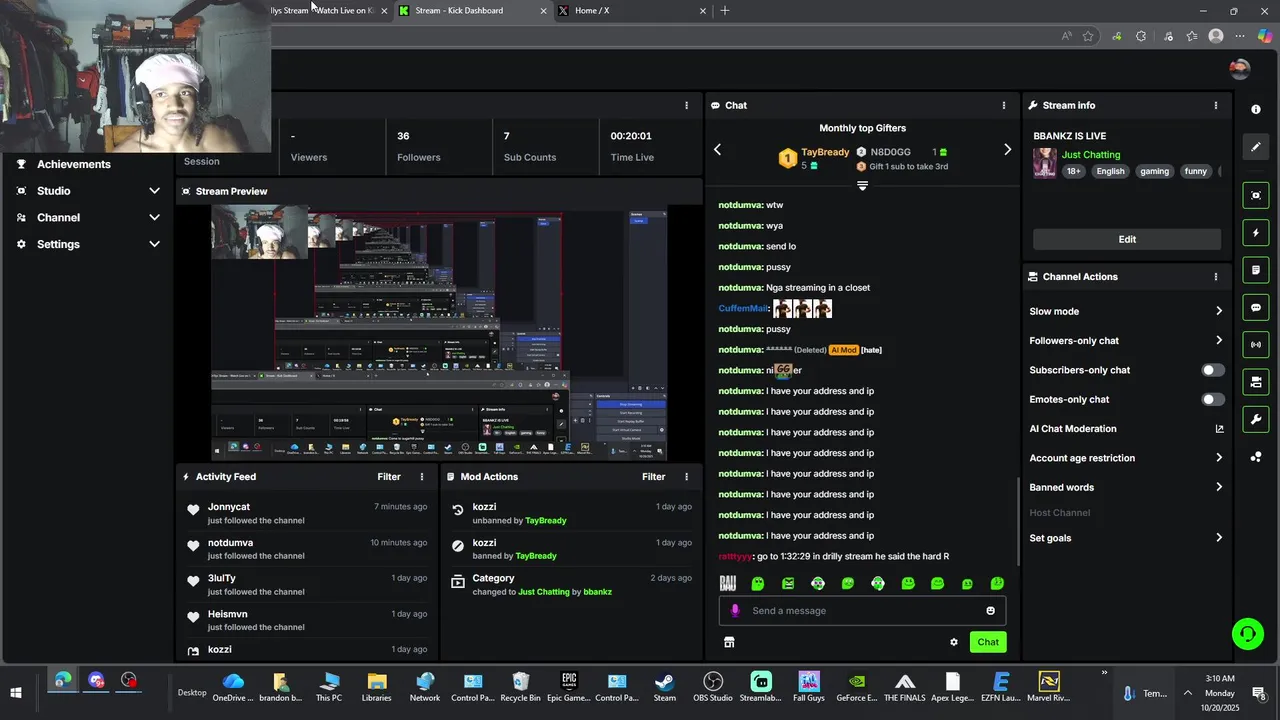Open AI Chat Moderation external link icon
Screen dimensions: 1280x720
[1219, 429]
